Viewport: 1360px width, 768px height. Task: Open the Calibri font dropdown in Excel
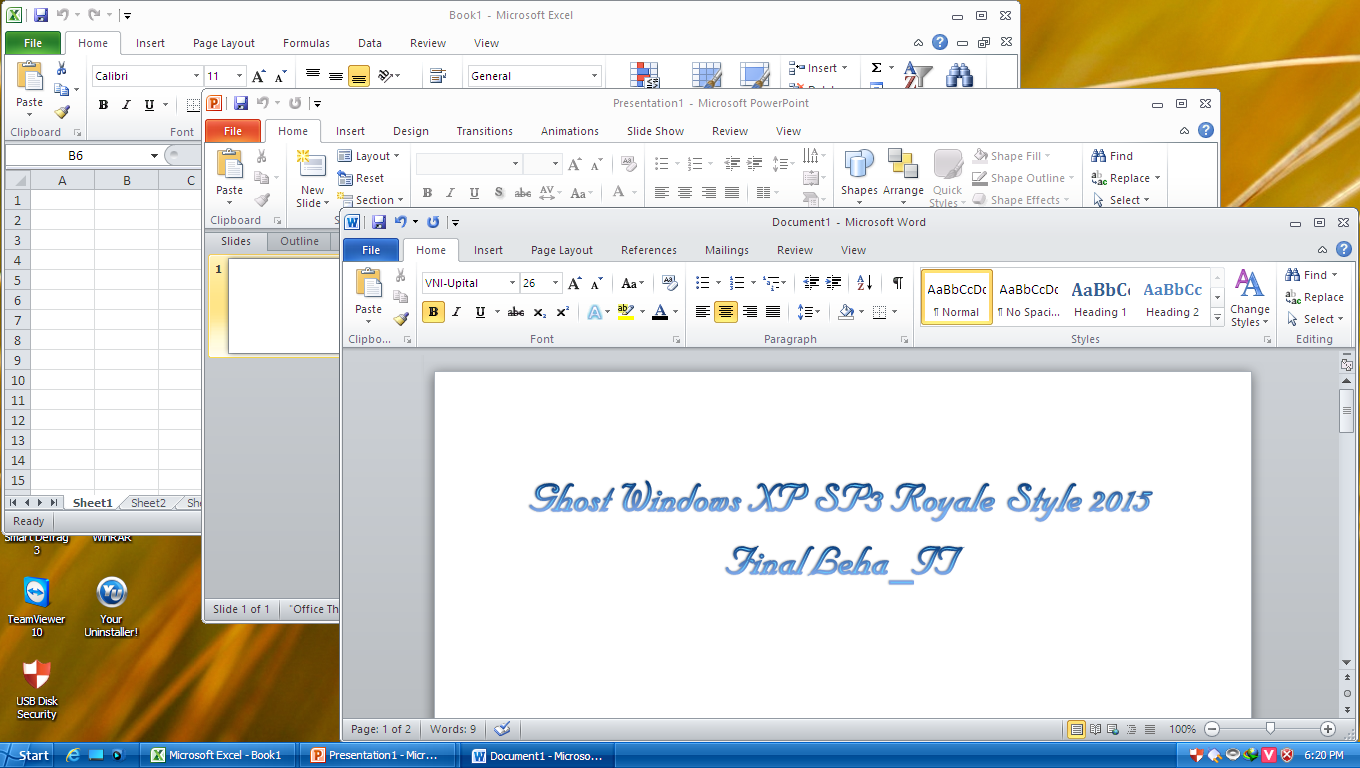coord(196,76)
